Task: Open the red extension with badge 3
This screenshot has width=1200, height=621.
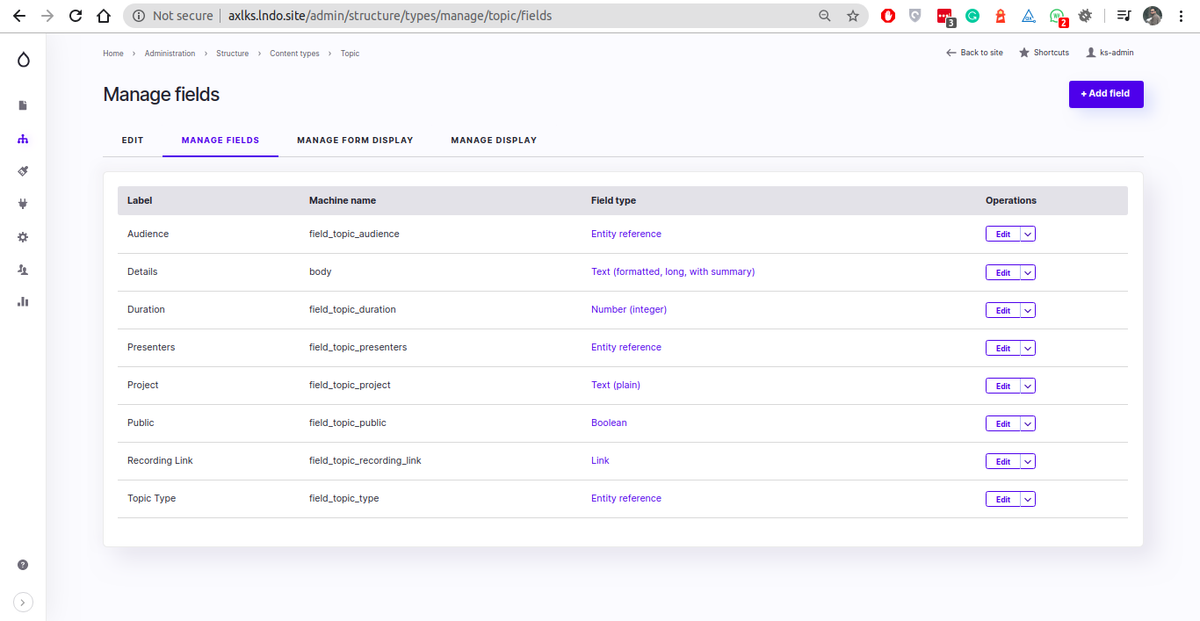Action: tap(945, 17)
